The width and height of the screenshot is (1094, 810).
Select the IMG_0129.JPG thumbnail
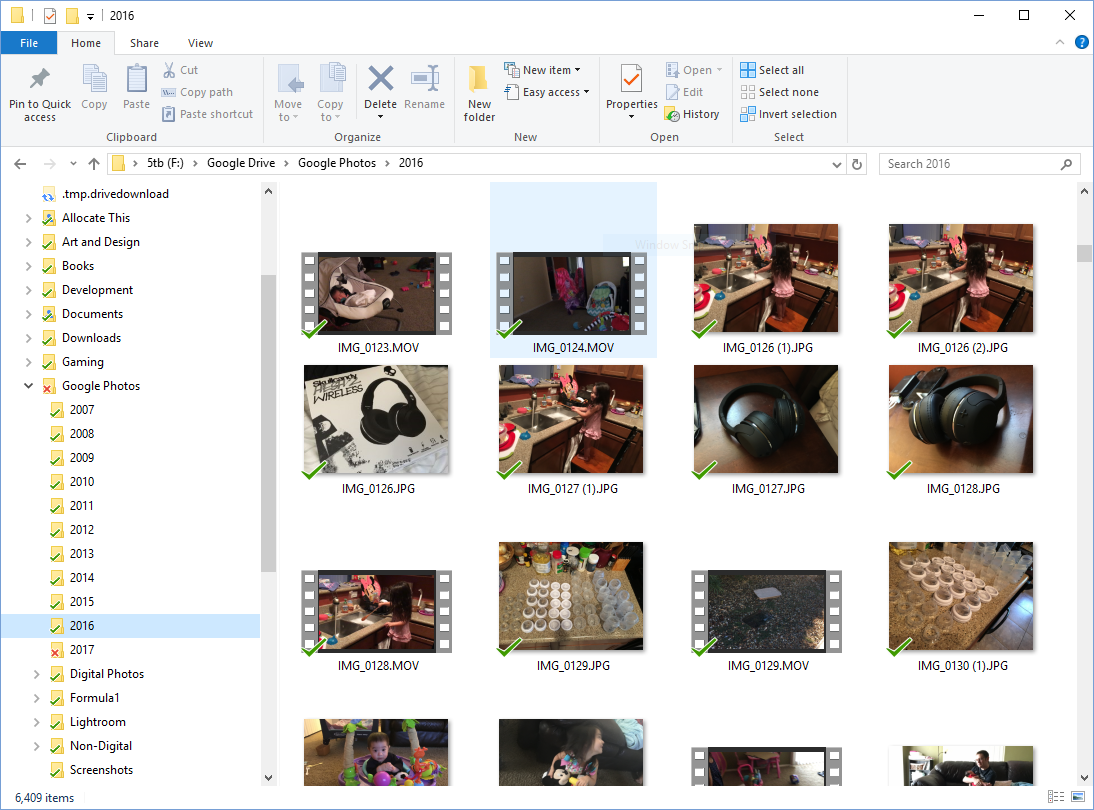[x=571, y=597]
